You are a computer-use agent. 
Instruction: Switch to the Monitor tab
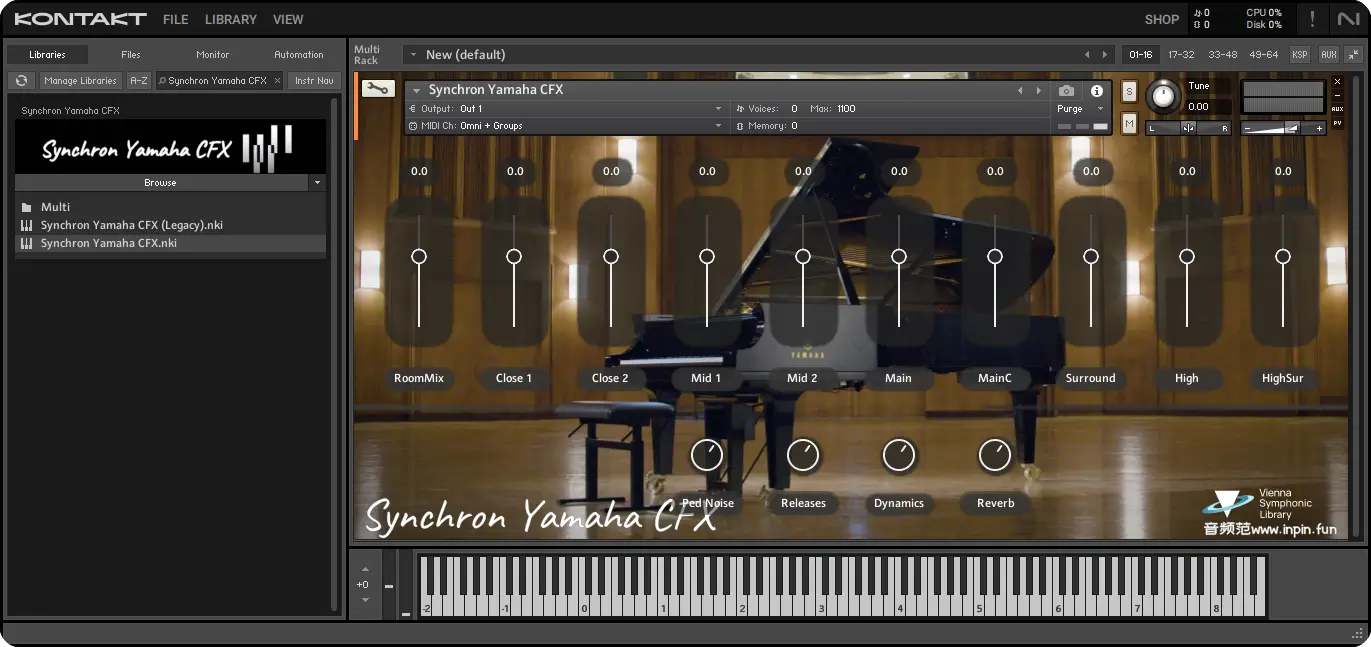point(213,55)
